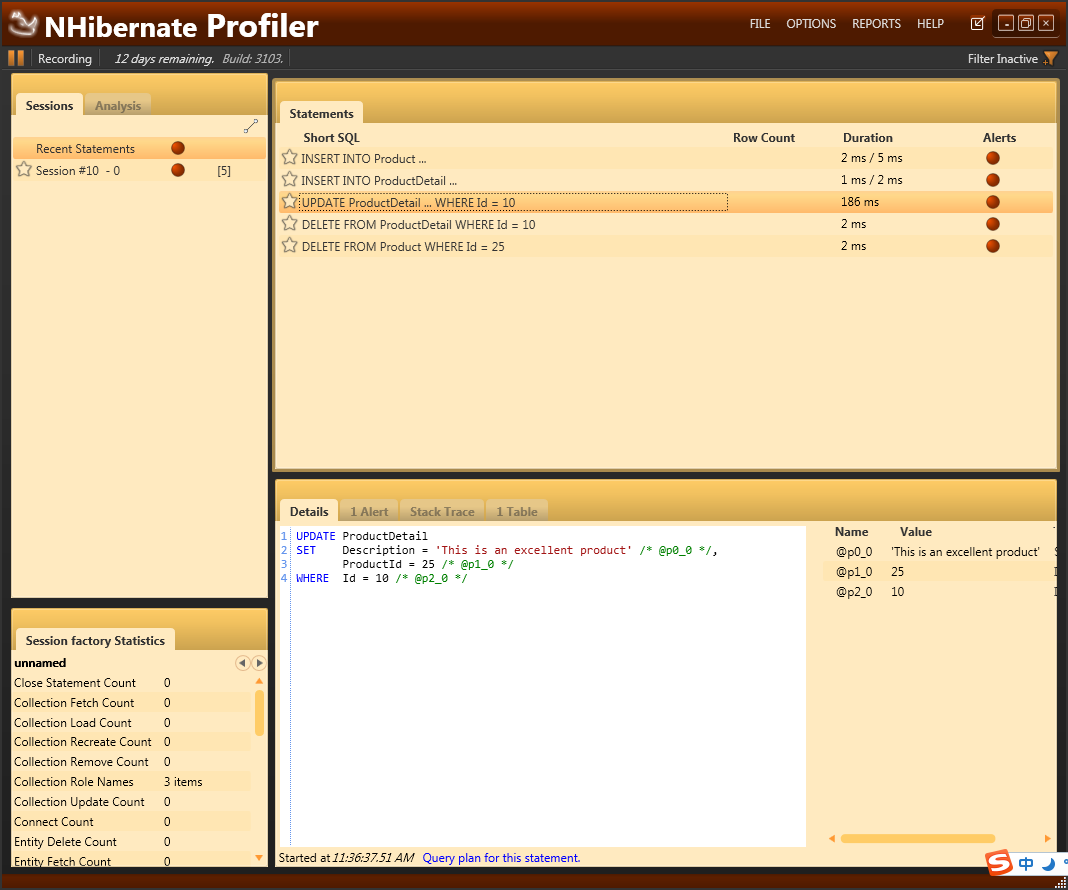Sort by Row Count column header
1068x890 pixels.
[764, 138]
